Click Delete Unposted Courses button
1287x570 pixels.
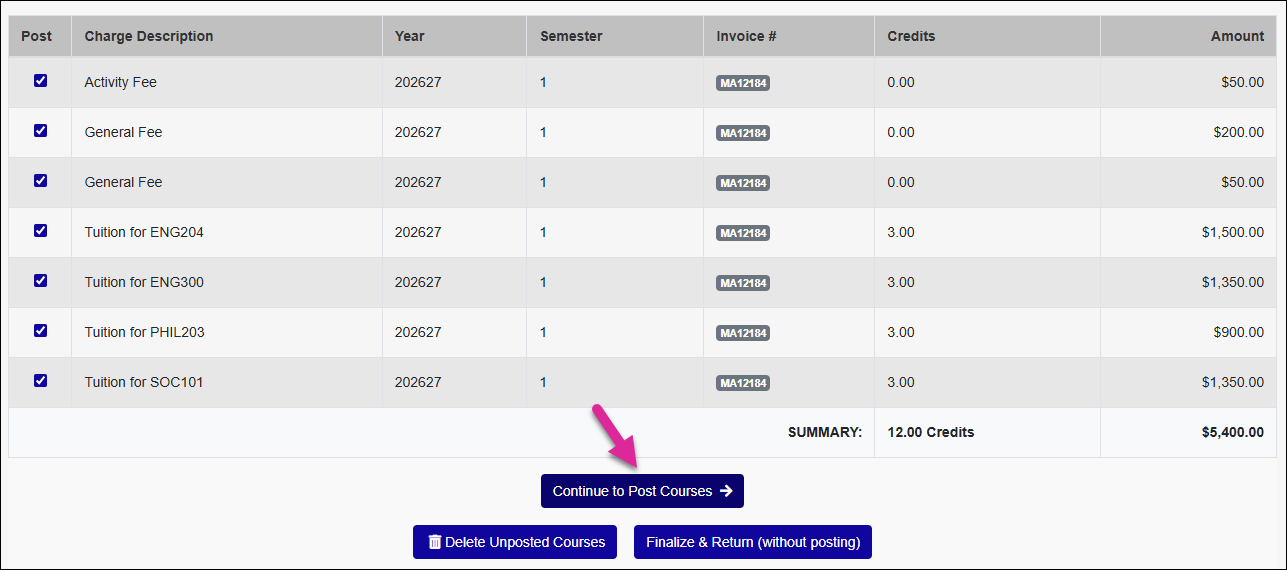pyautogui.click(x=515, y=542)
